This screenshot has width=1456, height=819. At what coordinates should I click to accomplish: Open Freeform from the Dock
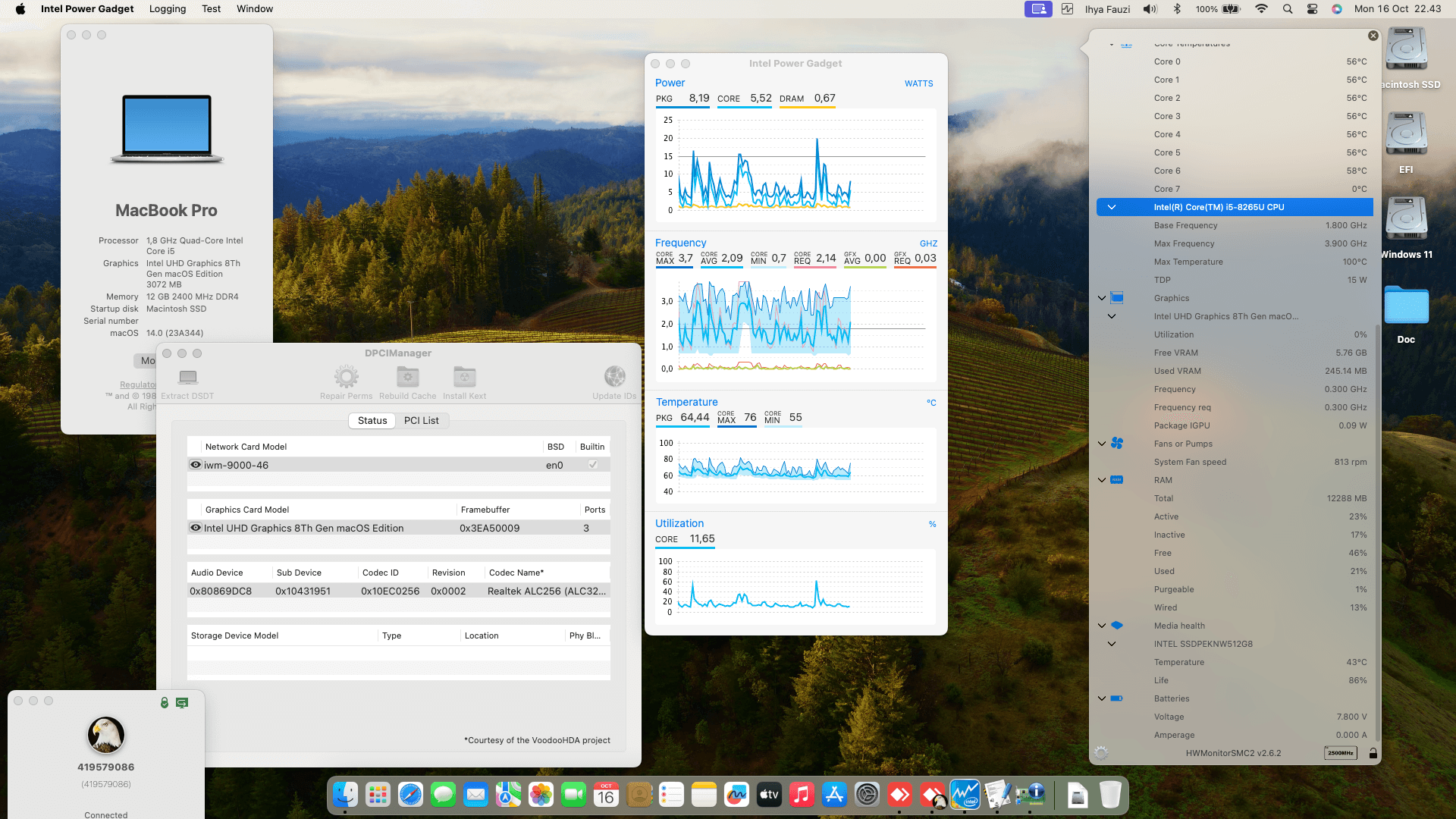(x=736, y=795)
